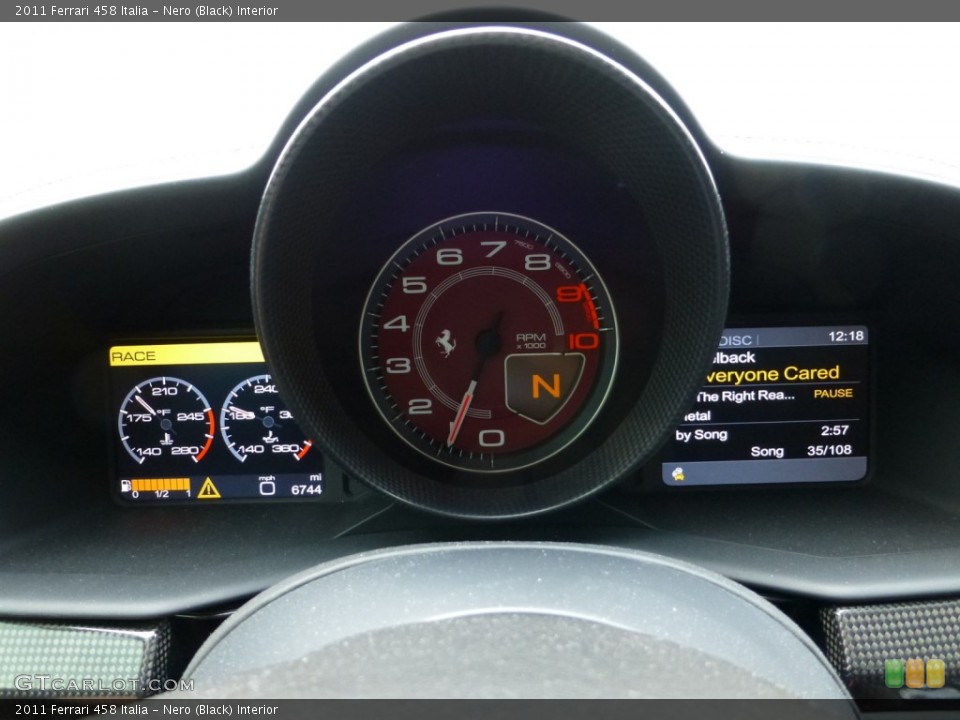Image resolution: width=960 pixels, height=720 pixels.
Task: Click the 175 value on water temperature gauge
Action: pos(138,418)
